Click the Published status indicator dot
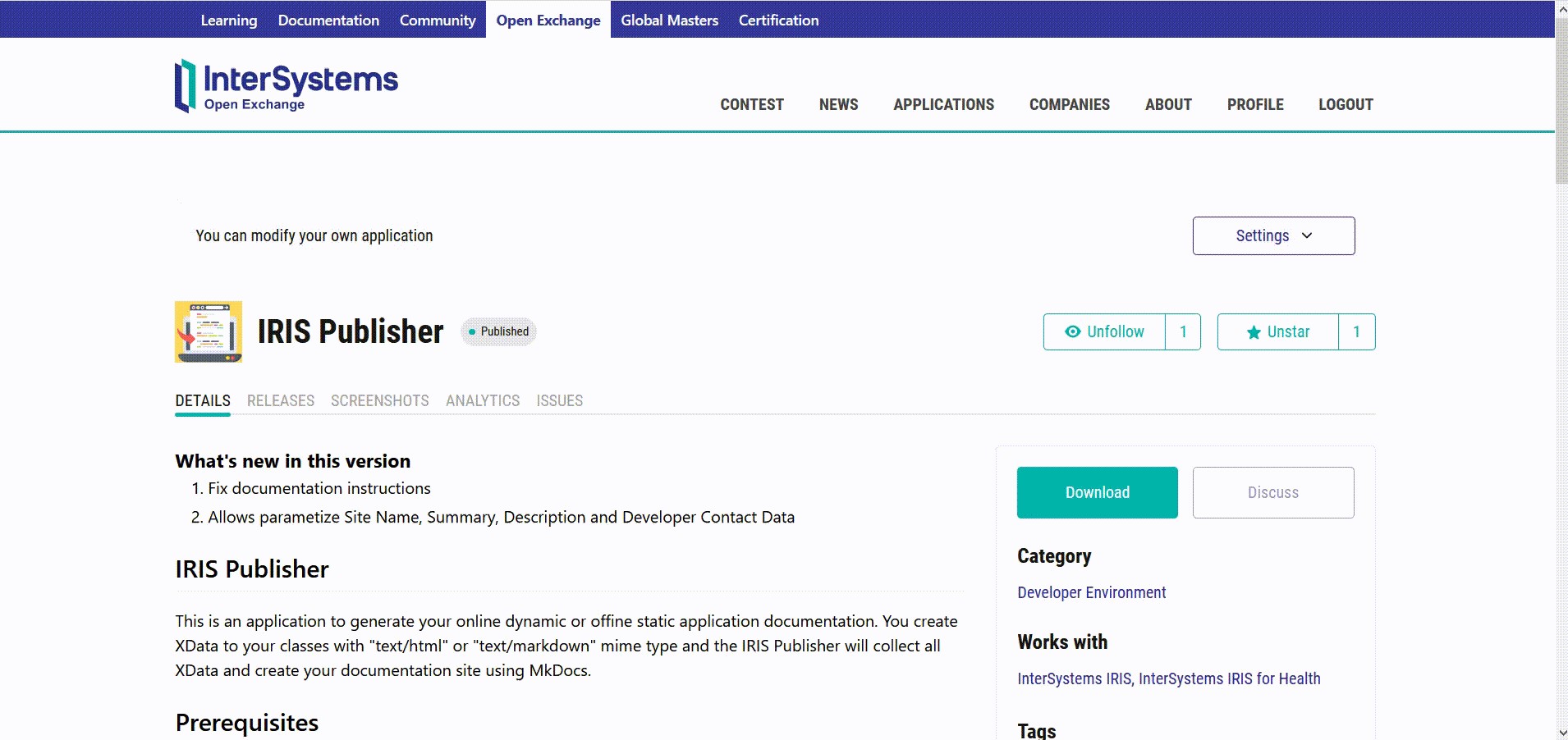 474,332
